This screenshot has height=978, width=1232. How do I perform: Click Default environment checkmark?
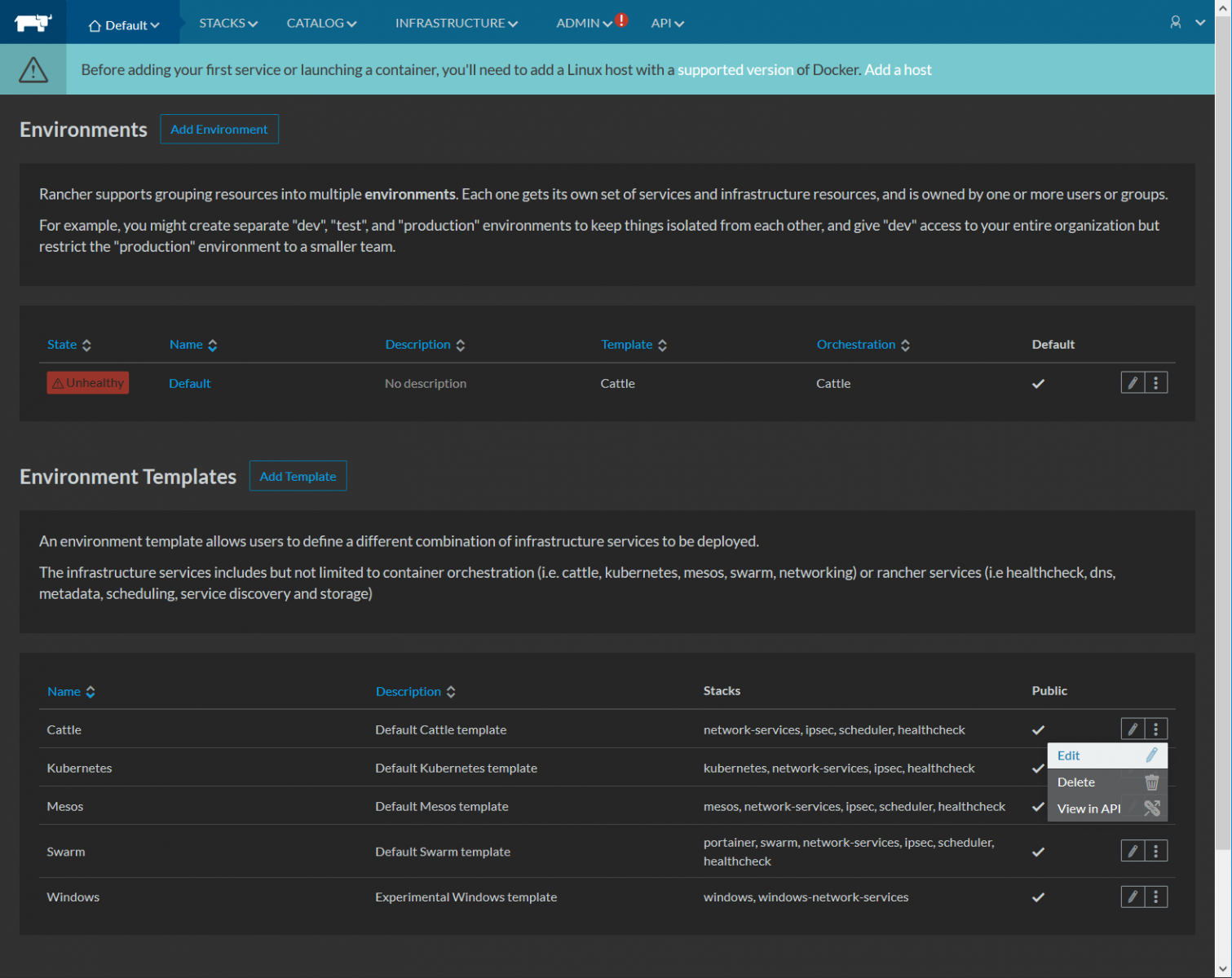click(x=1038, y=384)
